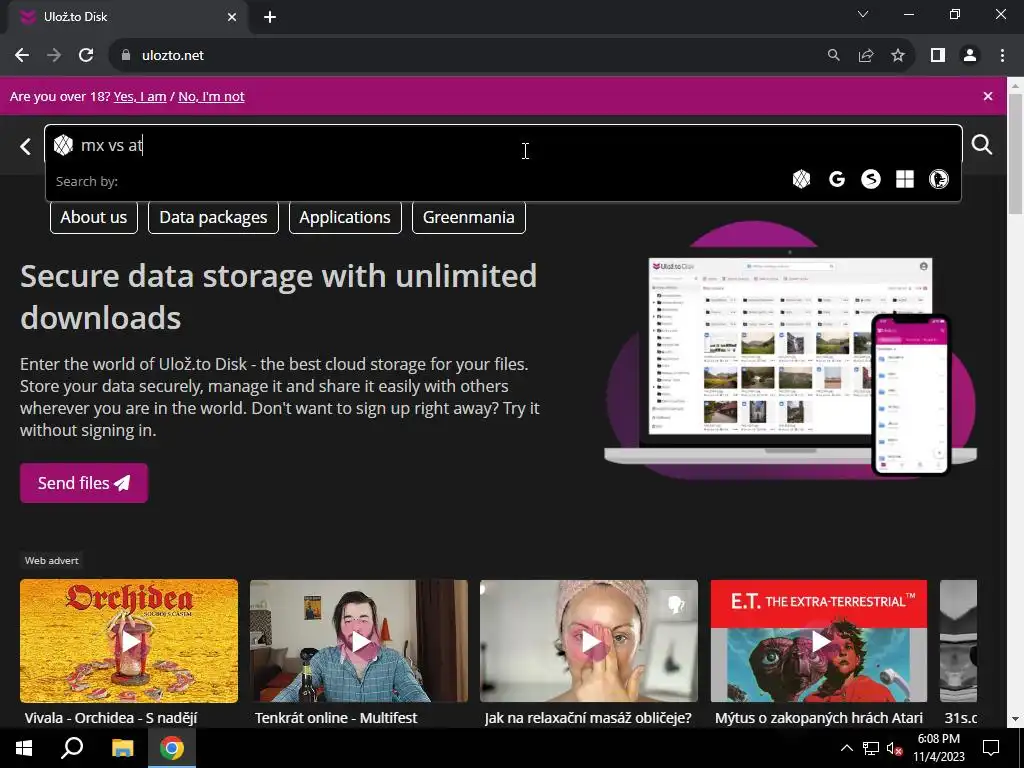
Task: Choose Google in the Search by row
Action: (837, 179)
